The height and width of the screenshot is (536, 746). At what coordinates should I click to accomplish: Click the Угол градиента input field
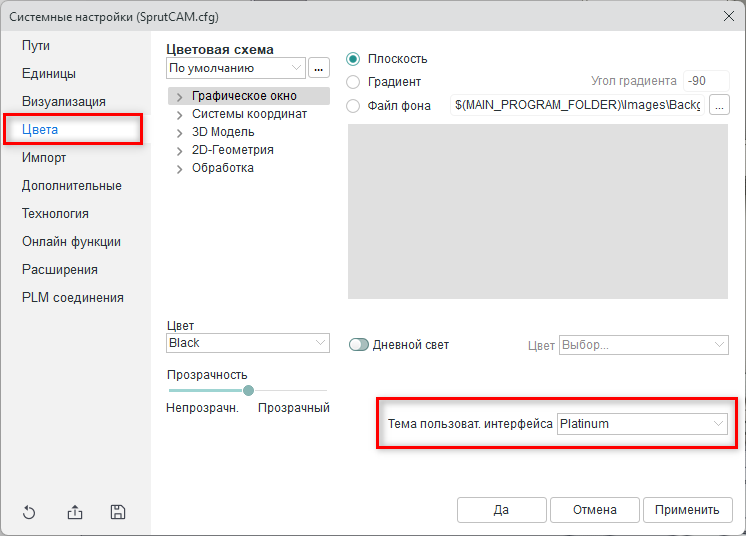pos(706,82)
